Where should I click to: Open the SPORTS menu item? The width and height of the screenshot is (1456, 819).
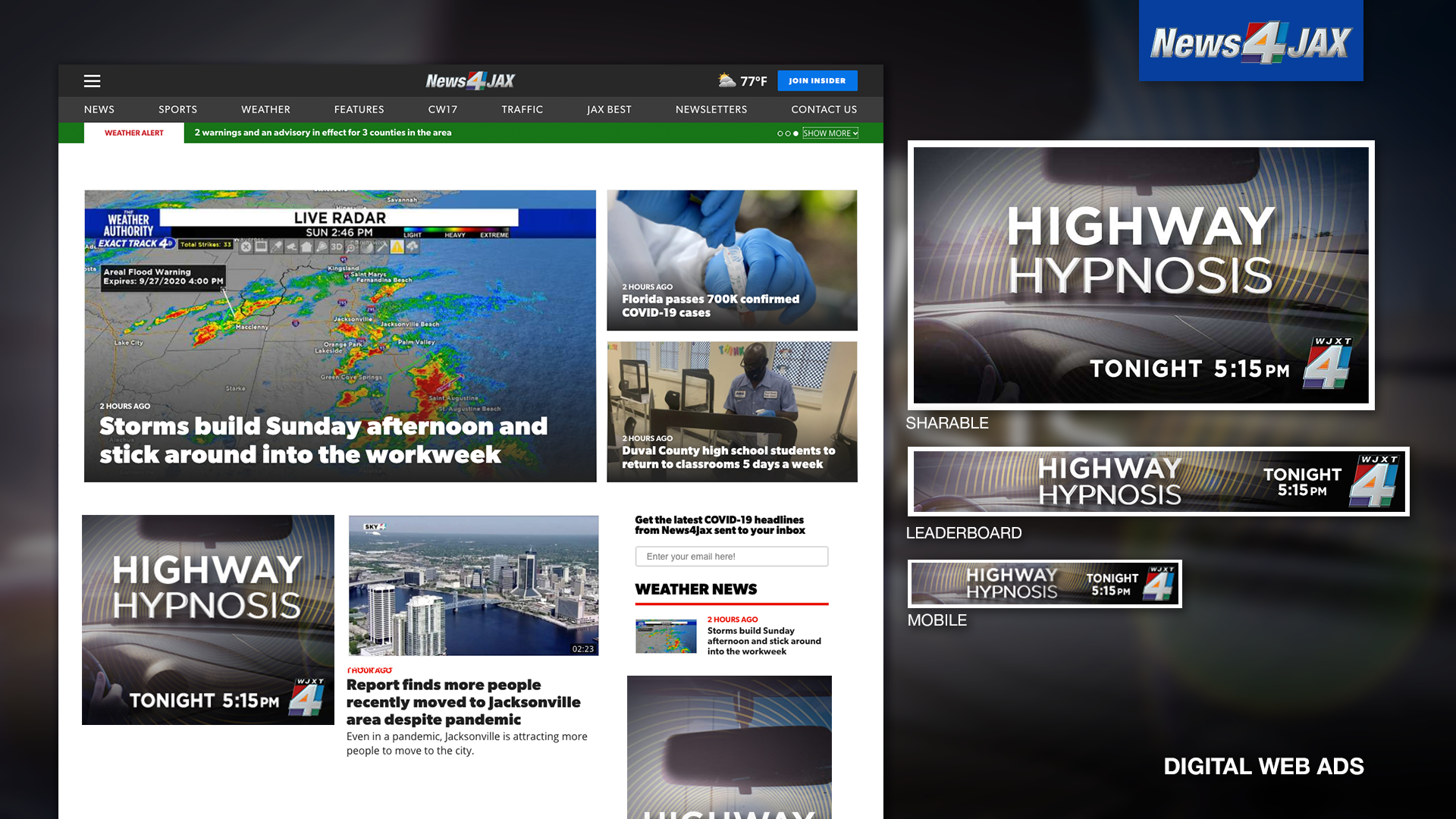click(177, 109)
